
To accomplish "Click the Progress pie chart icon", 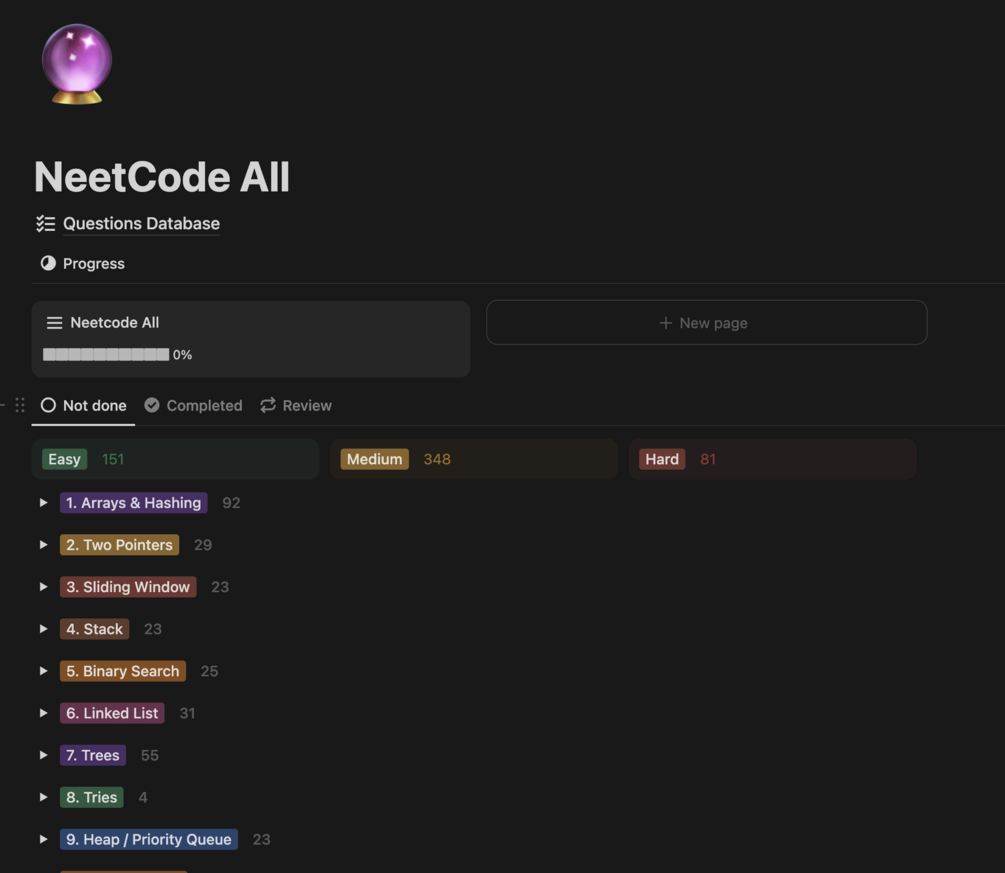I will coord(48,264).
